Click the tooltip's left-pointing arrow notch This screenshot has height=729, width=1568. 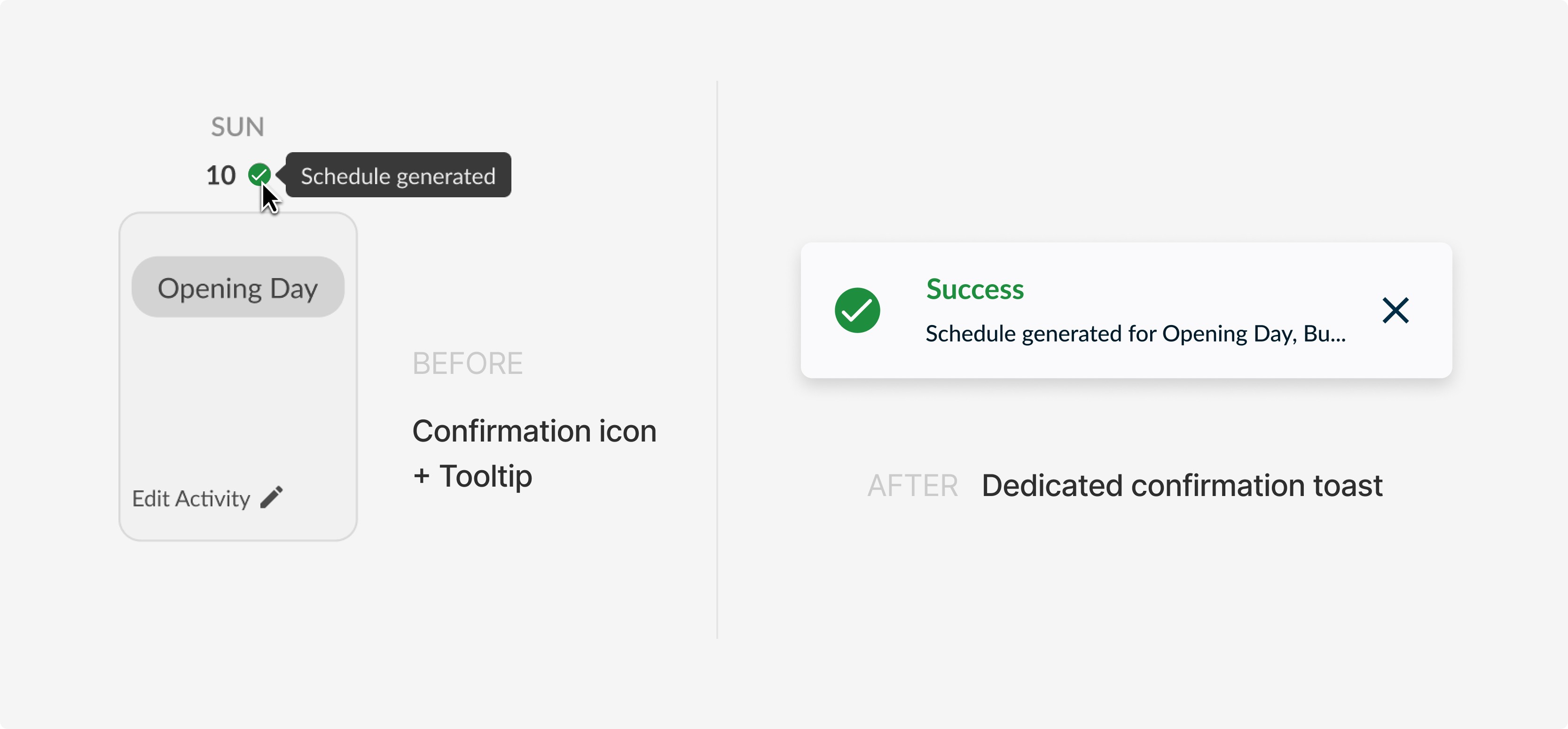(281, 175)
